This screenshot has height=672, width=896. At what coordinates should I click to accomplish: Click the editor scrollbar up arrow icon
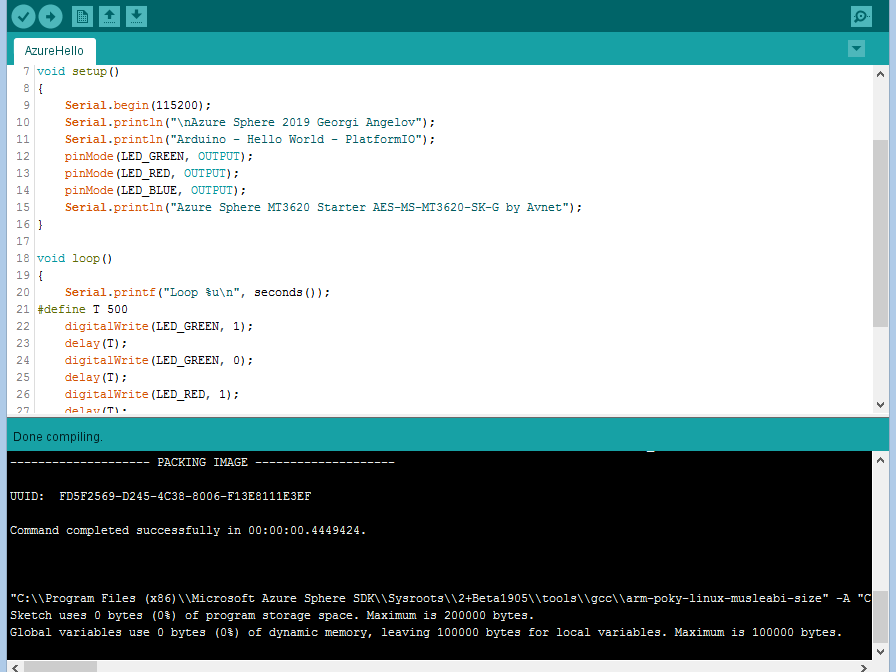point(880,71)
